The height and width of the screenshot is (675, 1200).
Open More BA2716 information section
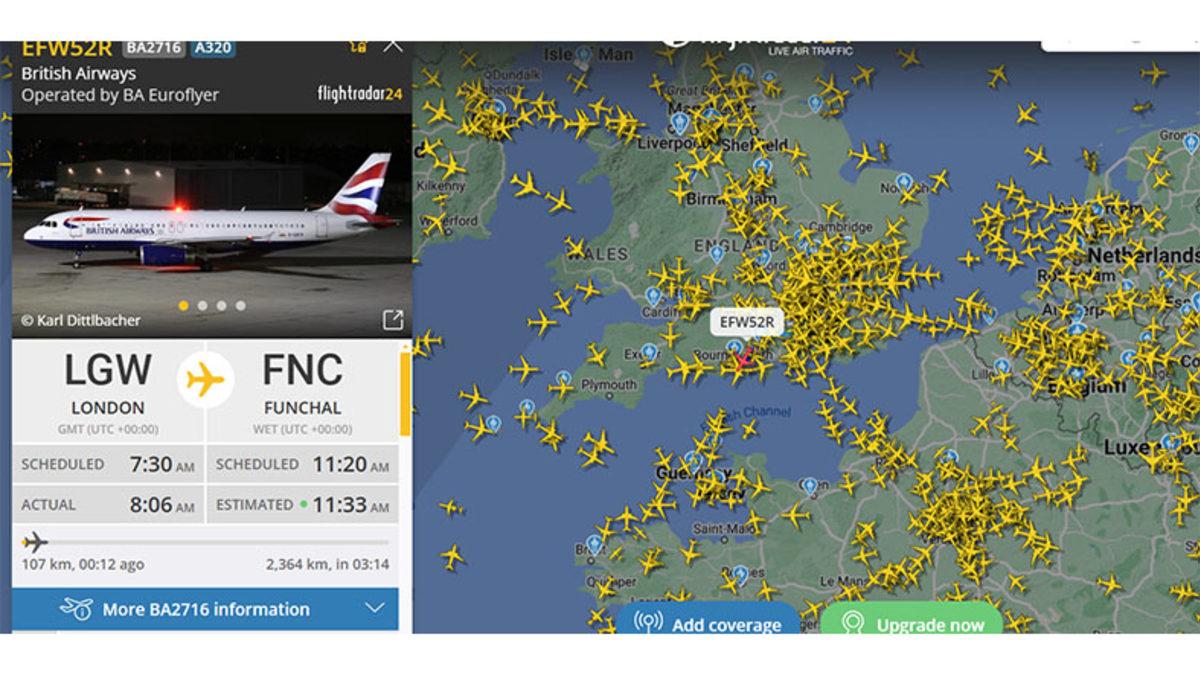[x=205, y=609]
